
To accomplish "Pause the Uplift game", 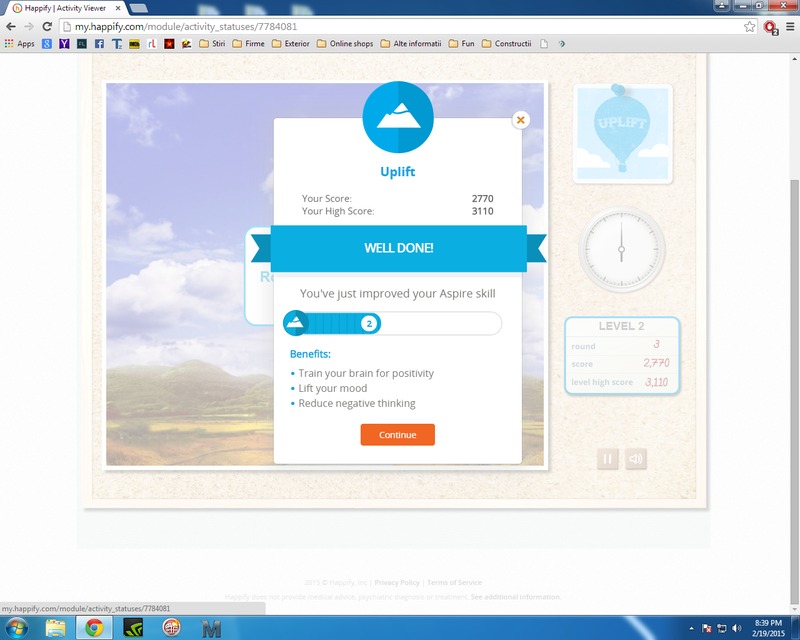I will point(608,459).
